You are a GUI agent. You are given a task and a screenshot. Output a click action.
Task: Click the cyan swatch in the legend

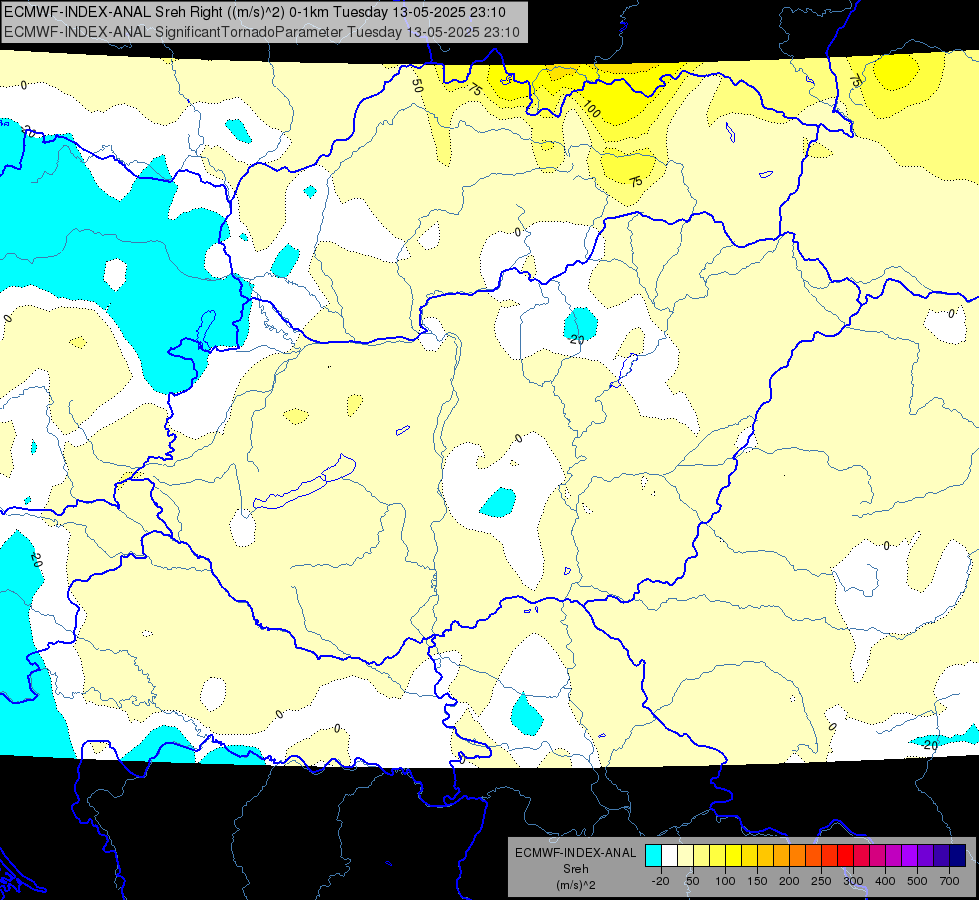[x=654, y=856]
